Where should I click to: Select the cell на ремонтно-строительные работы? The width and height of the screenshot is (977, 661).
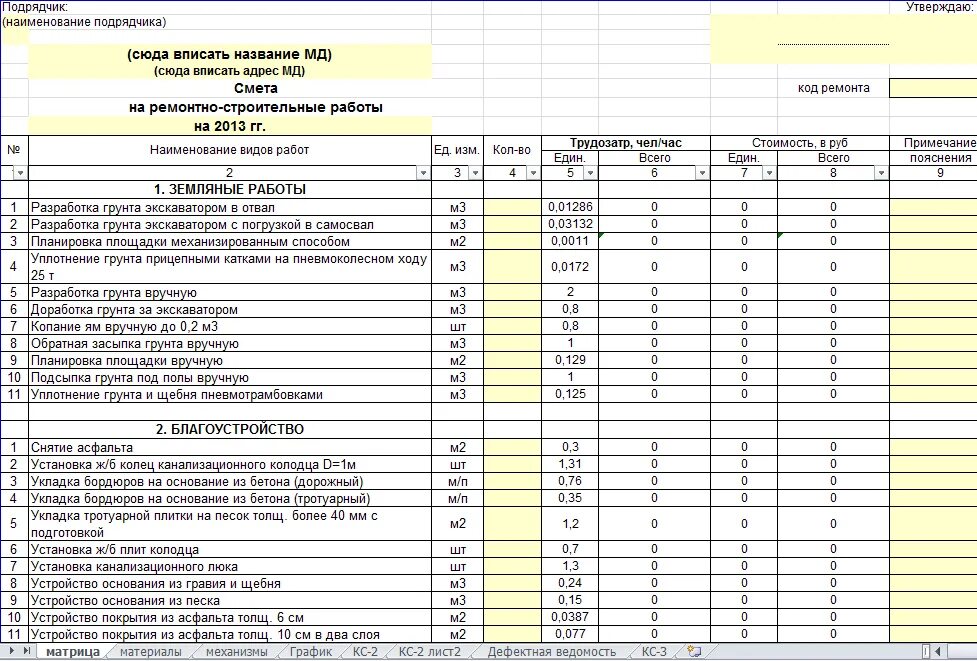230,107
